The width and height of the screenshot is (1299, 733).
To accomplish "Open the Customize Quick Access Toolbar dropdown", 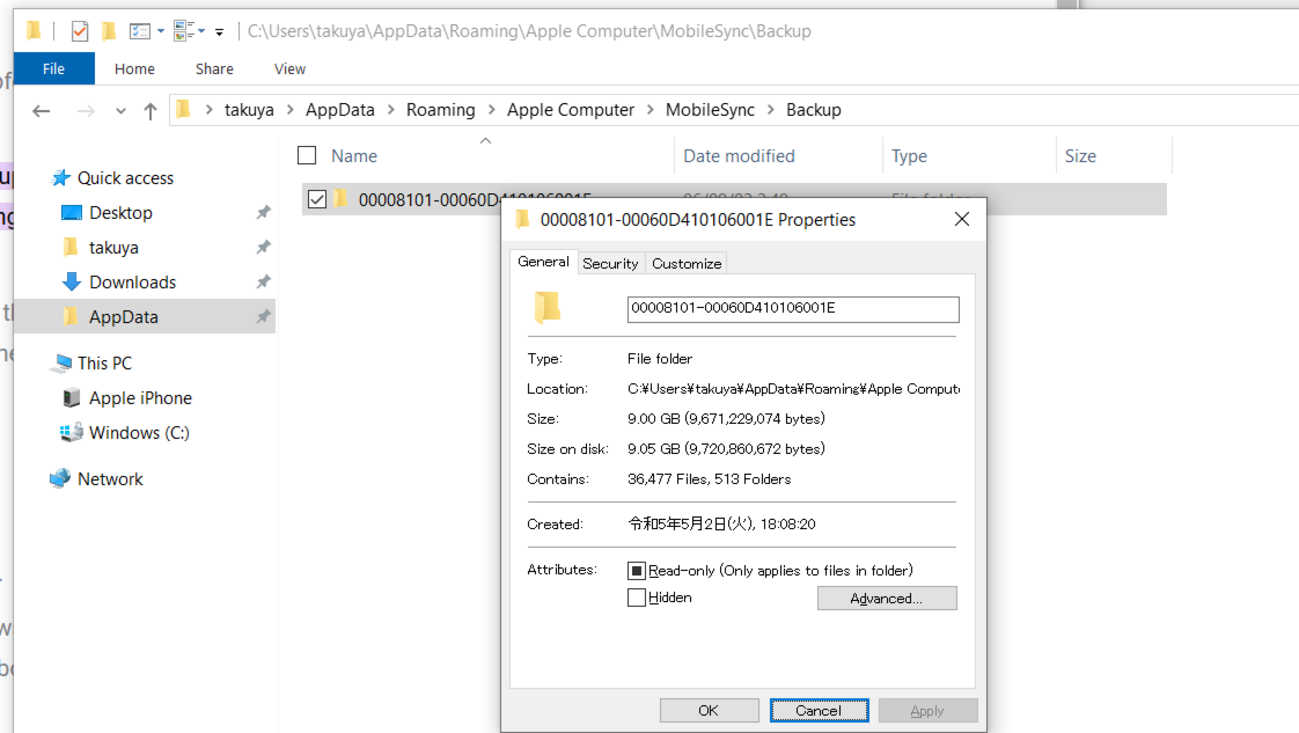I will point(219,32).
